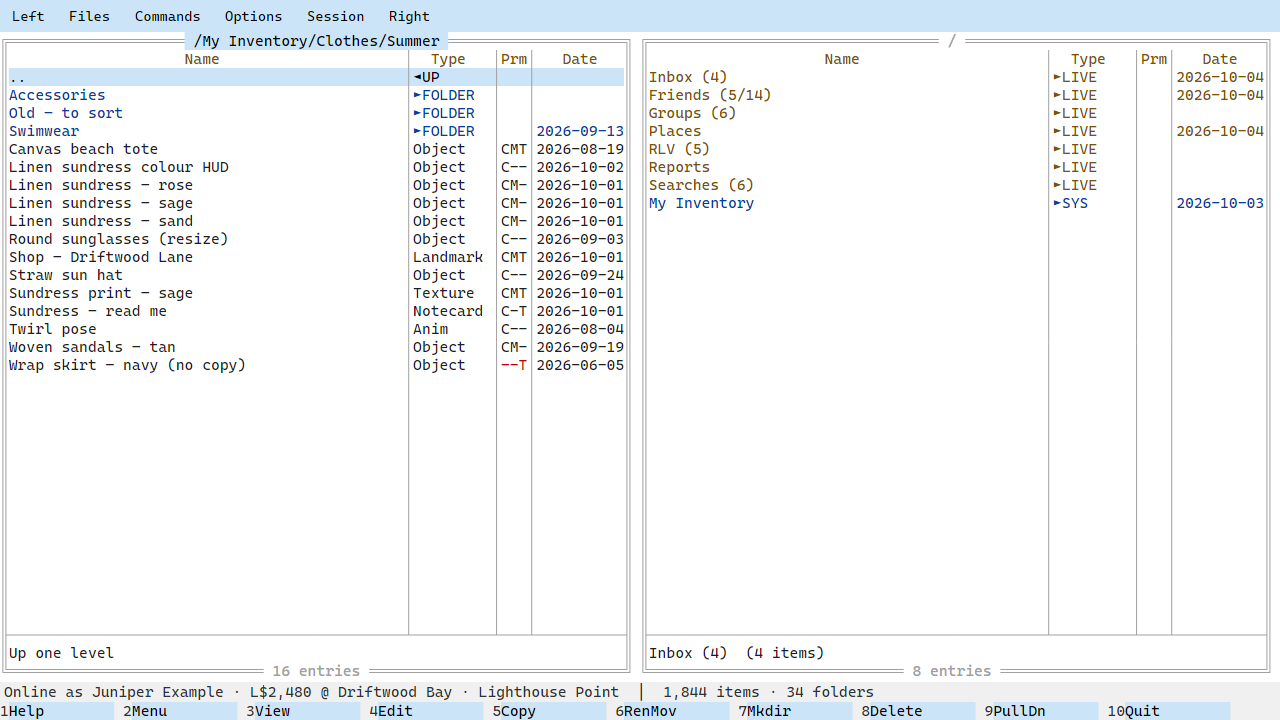
Task: Select the '..' up-one-level row
Action: (316, 77)
